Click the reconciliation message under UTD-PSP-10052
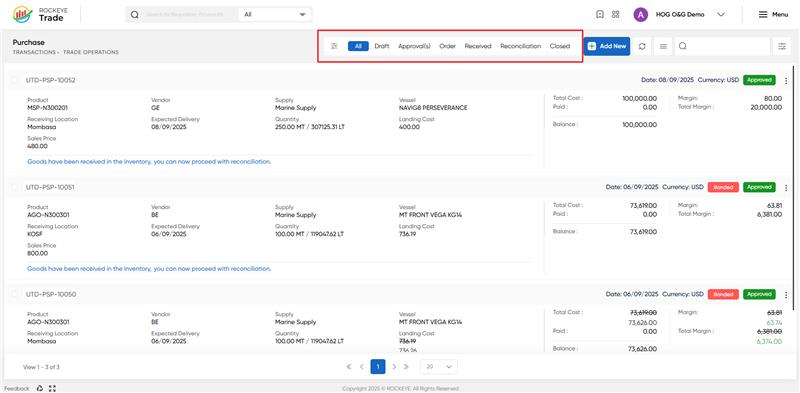Screen dimensions: 800x393 pos(149,162)
